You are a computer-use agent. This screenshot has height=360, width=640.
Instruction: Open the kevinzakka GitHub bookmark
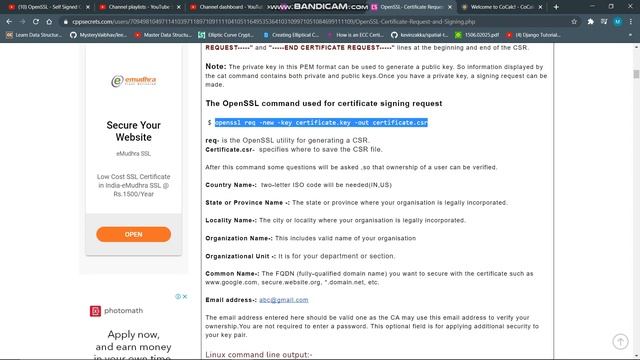tap(420, 35)
